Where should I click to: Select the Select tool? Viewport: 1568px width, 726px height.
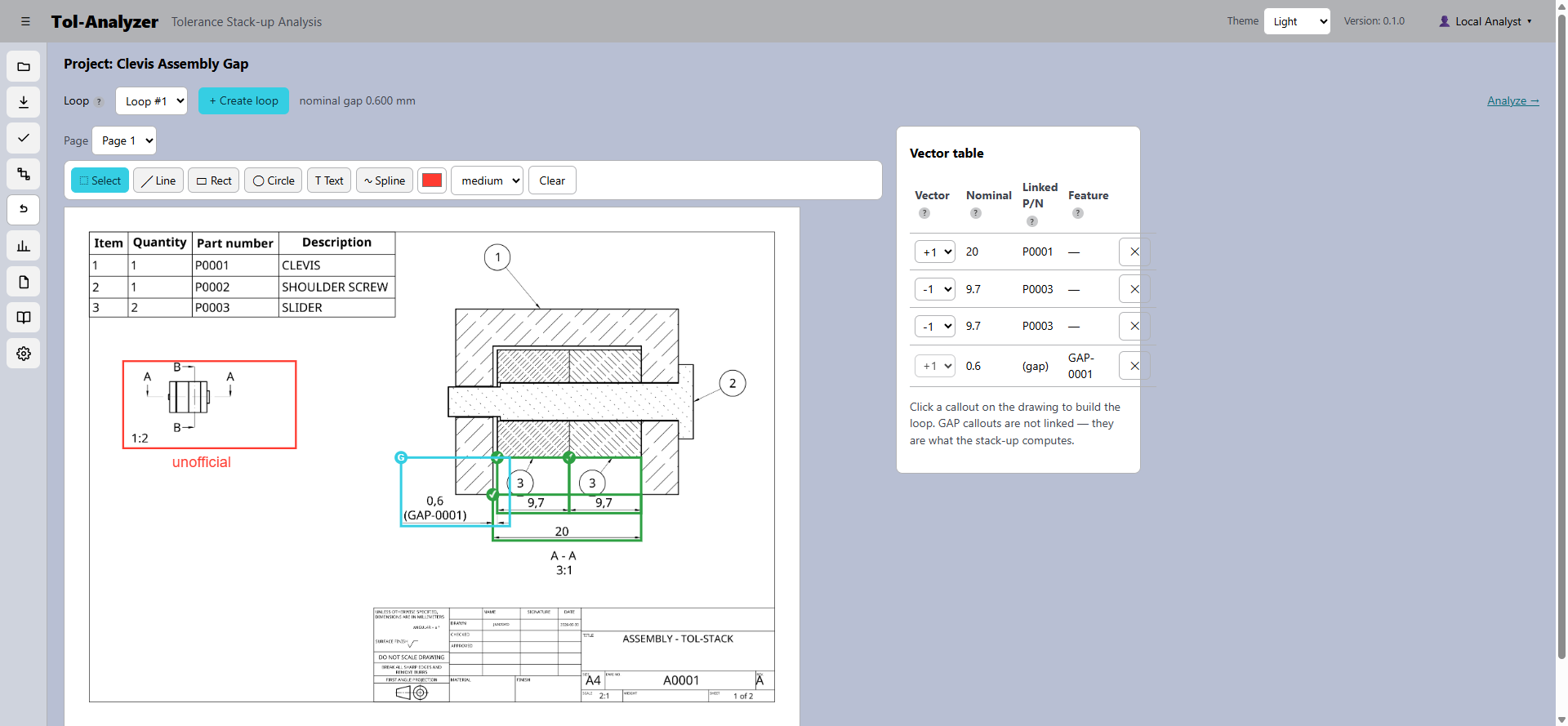100,180
